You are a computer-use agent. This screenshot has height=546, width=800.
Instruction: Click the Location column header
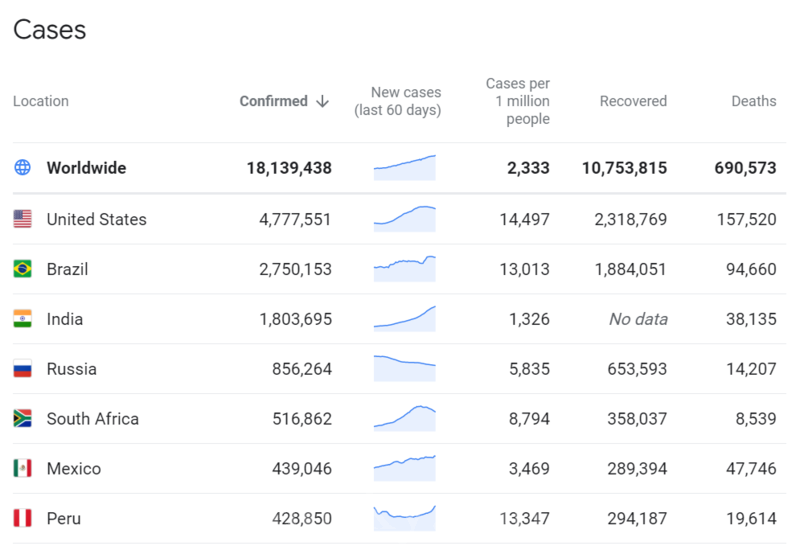coord(41,101)
